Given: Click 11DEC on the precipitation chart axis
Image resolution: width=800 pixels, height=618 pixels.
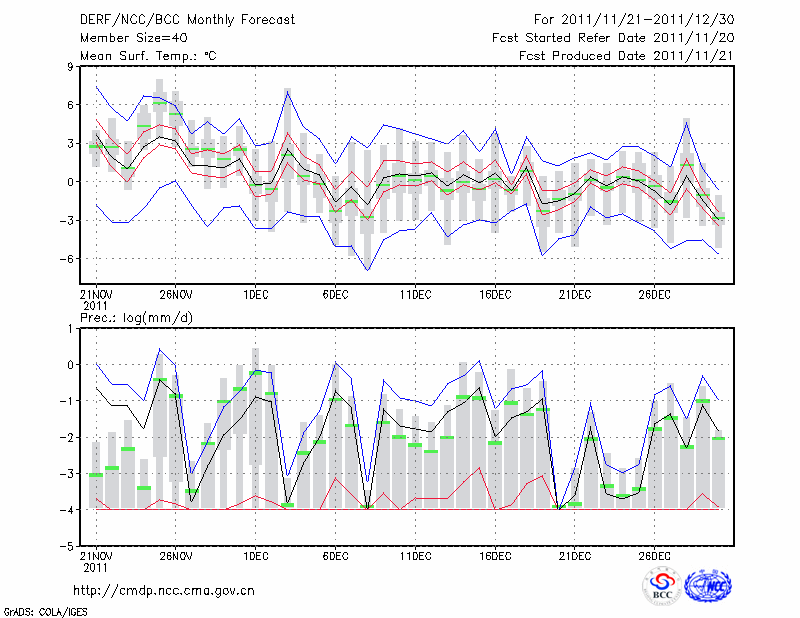Looking at the screenshot, I should (415, 556).
